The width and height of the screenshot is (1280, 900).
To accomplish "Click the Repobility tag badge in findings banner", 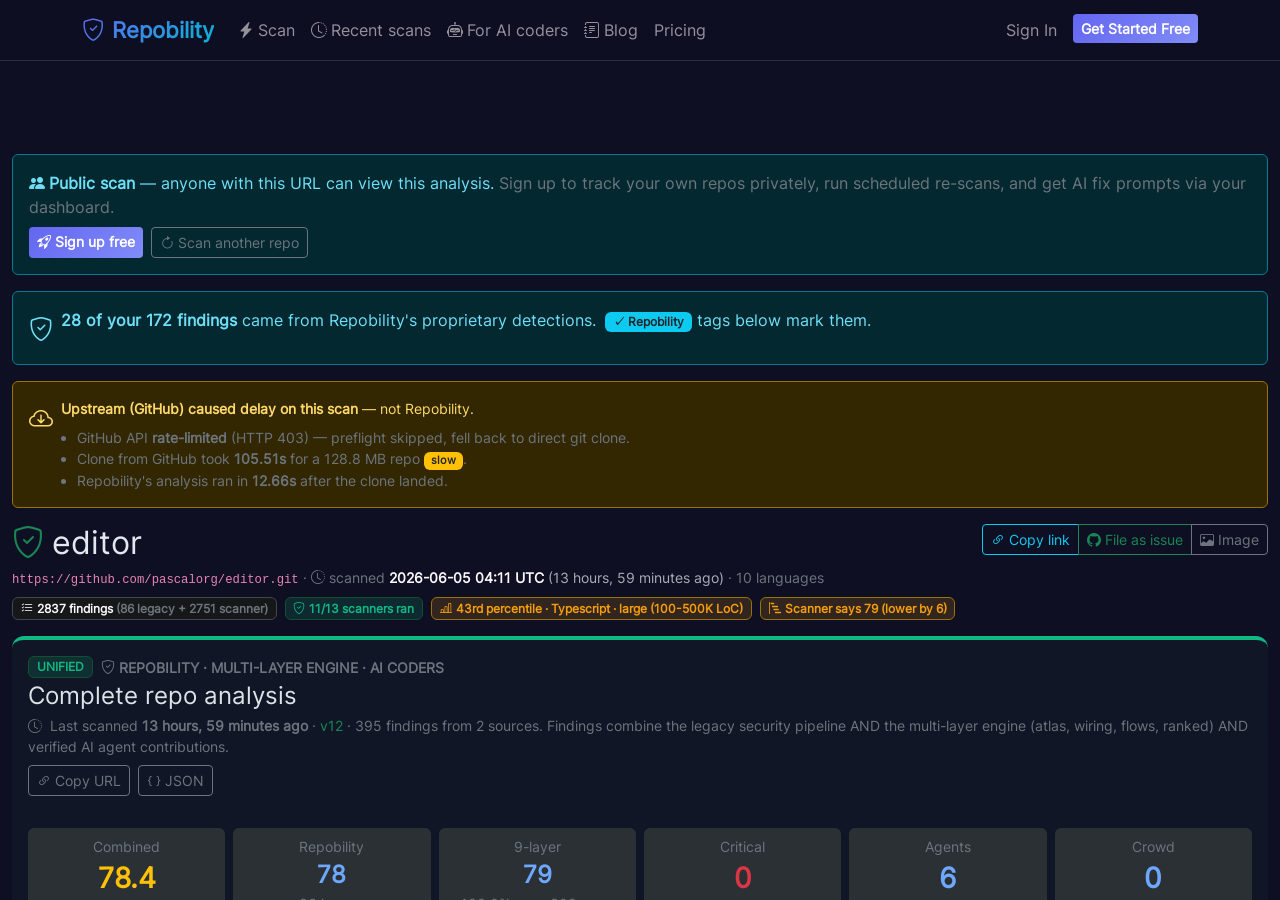I will click(648, 321).
